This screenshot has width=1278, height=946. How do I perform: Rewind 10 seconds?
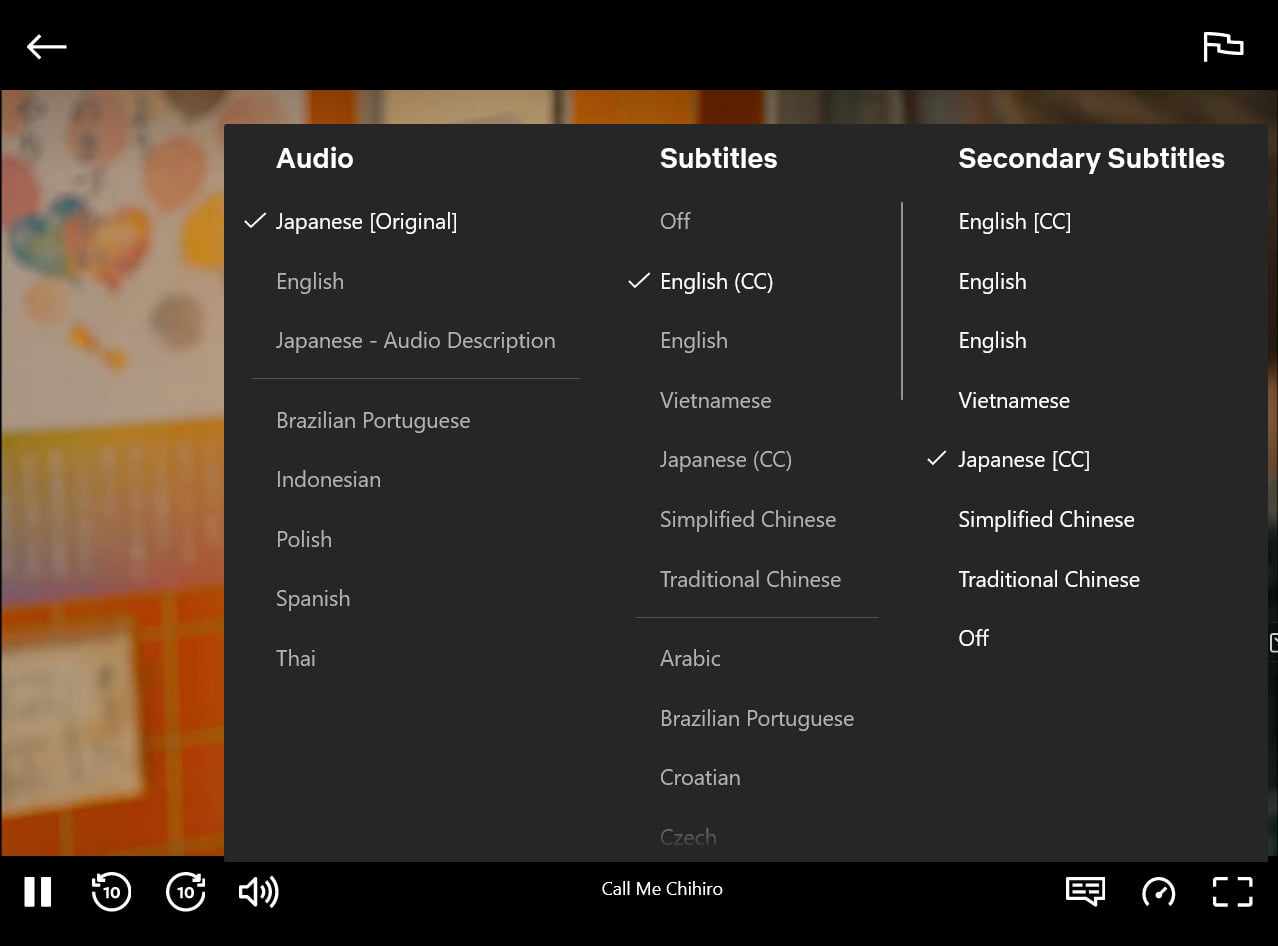click(111, 891)
